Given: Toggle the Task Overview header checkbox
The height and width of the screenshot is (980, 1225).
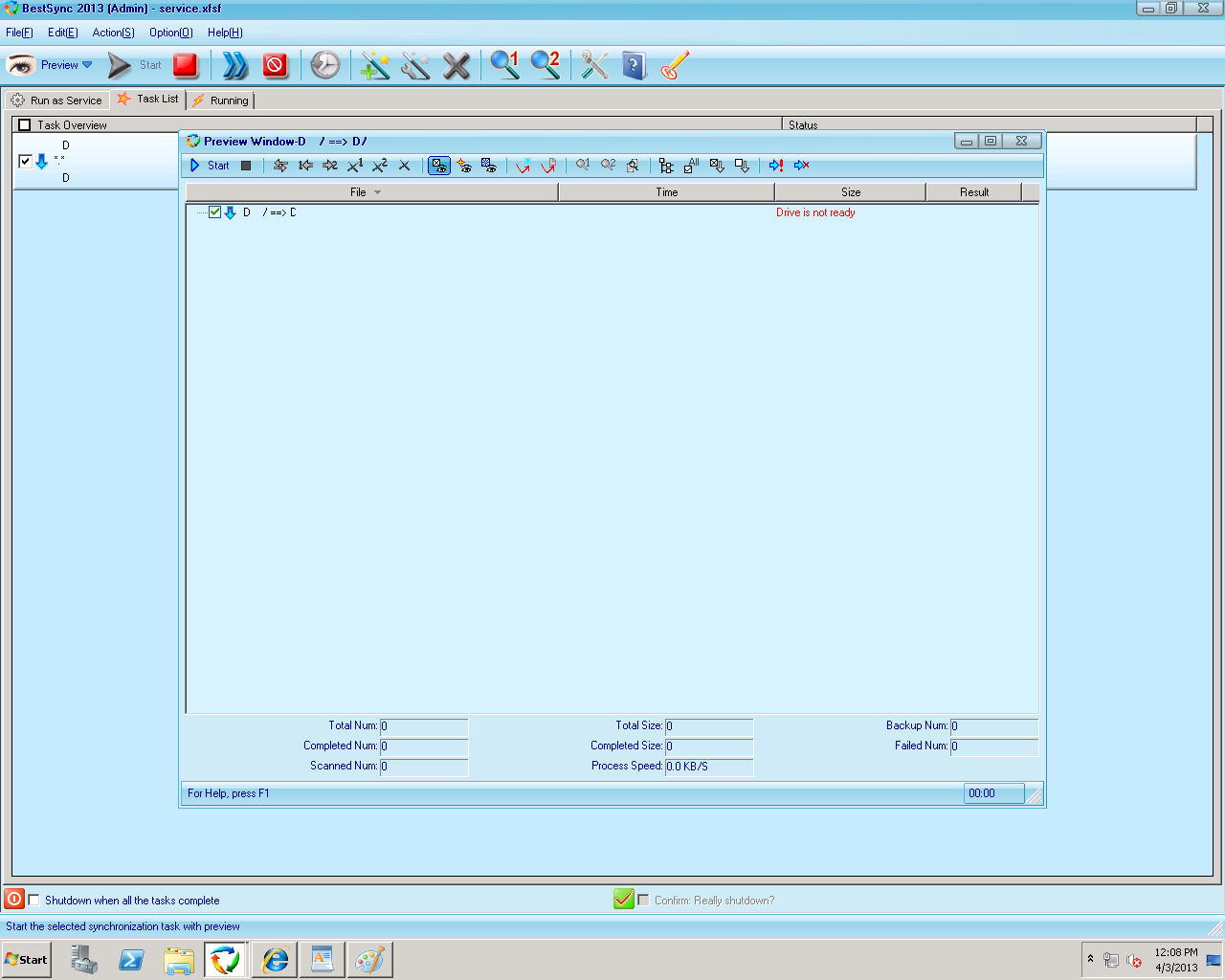Looking at the screenshot, I should click(25, 125).
